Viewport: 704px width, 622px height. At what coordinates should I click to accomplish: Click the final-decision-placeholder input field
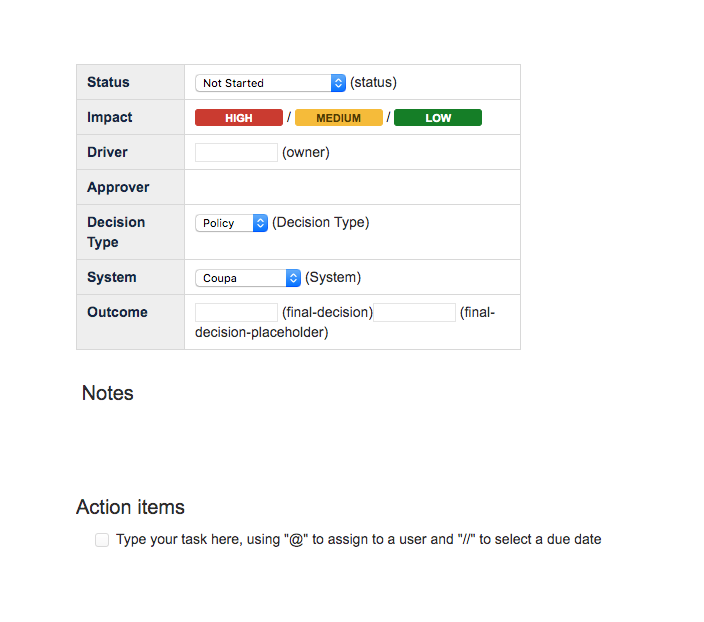(x=414, y=313)
